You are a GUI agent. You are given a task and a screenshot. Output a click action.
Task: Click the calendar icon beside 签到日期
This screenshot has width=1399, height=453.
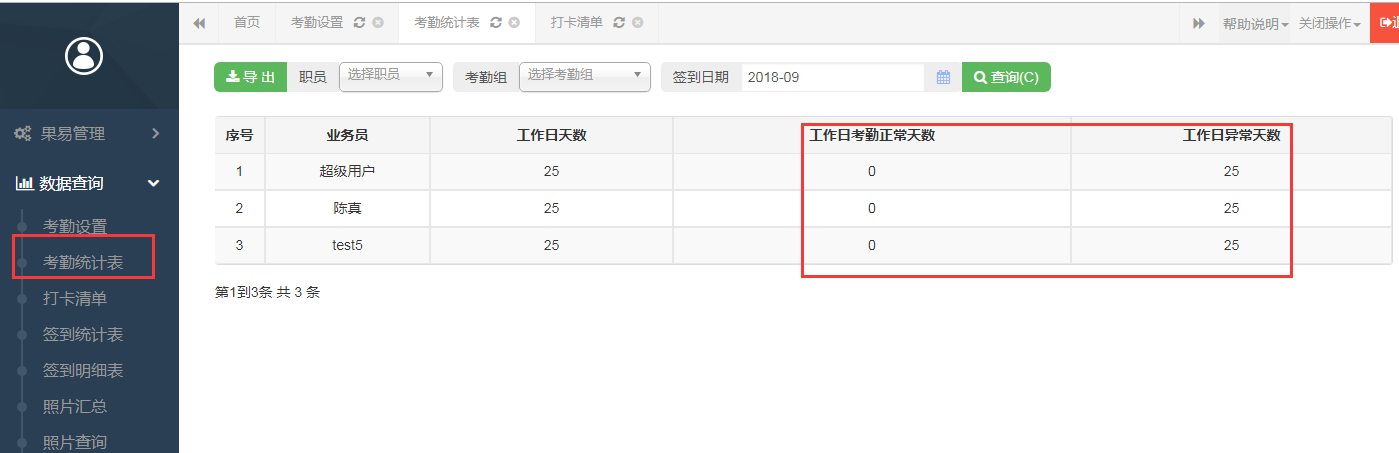coord(943,77)
